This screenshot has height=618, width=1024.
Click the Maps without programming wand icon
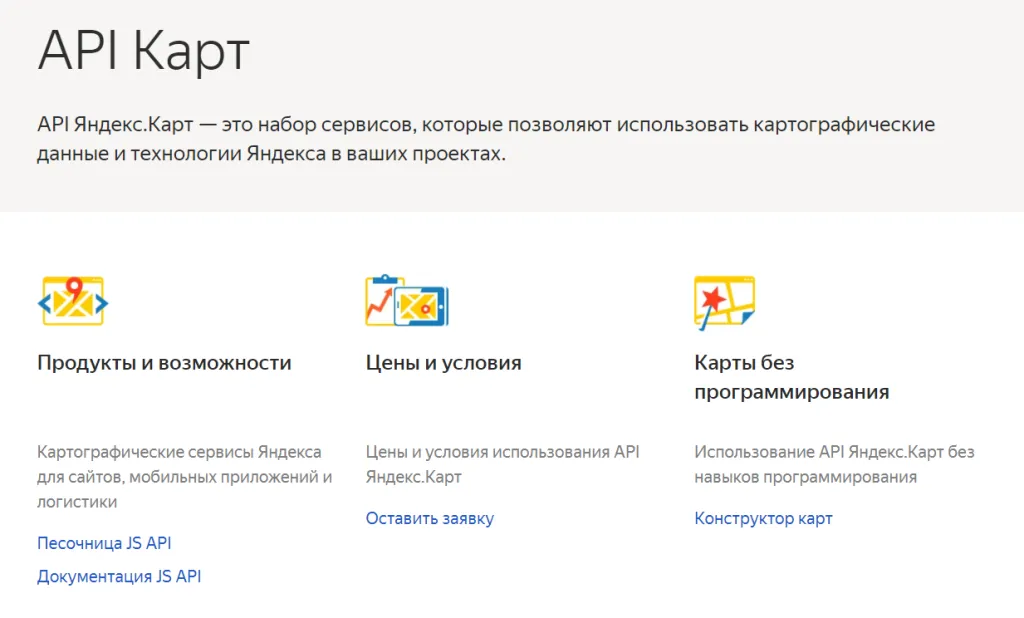coord(724,302)
